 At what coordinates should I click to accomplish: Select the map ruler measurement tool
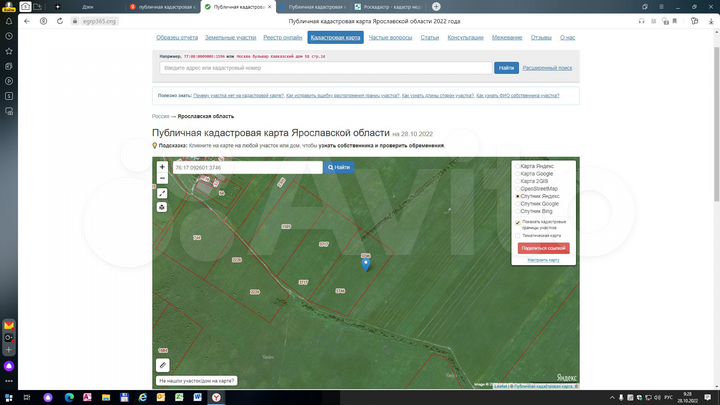point(163,366)
